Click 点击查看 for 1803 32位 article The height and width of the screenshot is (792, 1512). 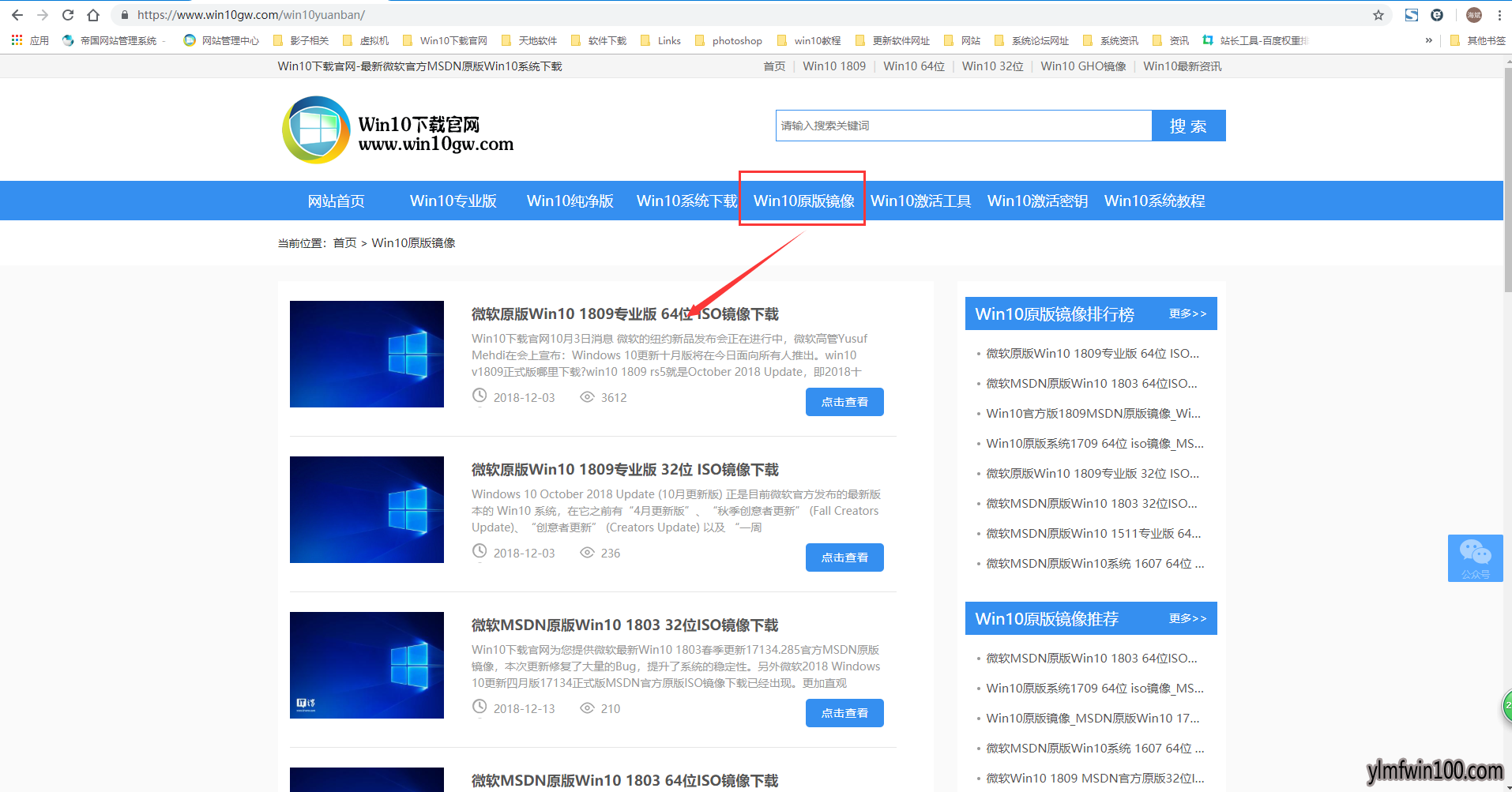pos(844,713)
